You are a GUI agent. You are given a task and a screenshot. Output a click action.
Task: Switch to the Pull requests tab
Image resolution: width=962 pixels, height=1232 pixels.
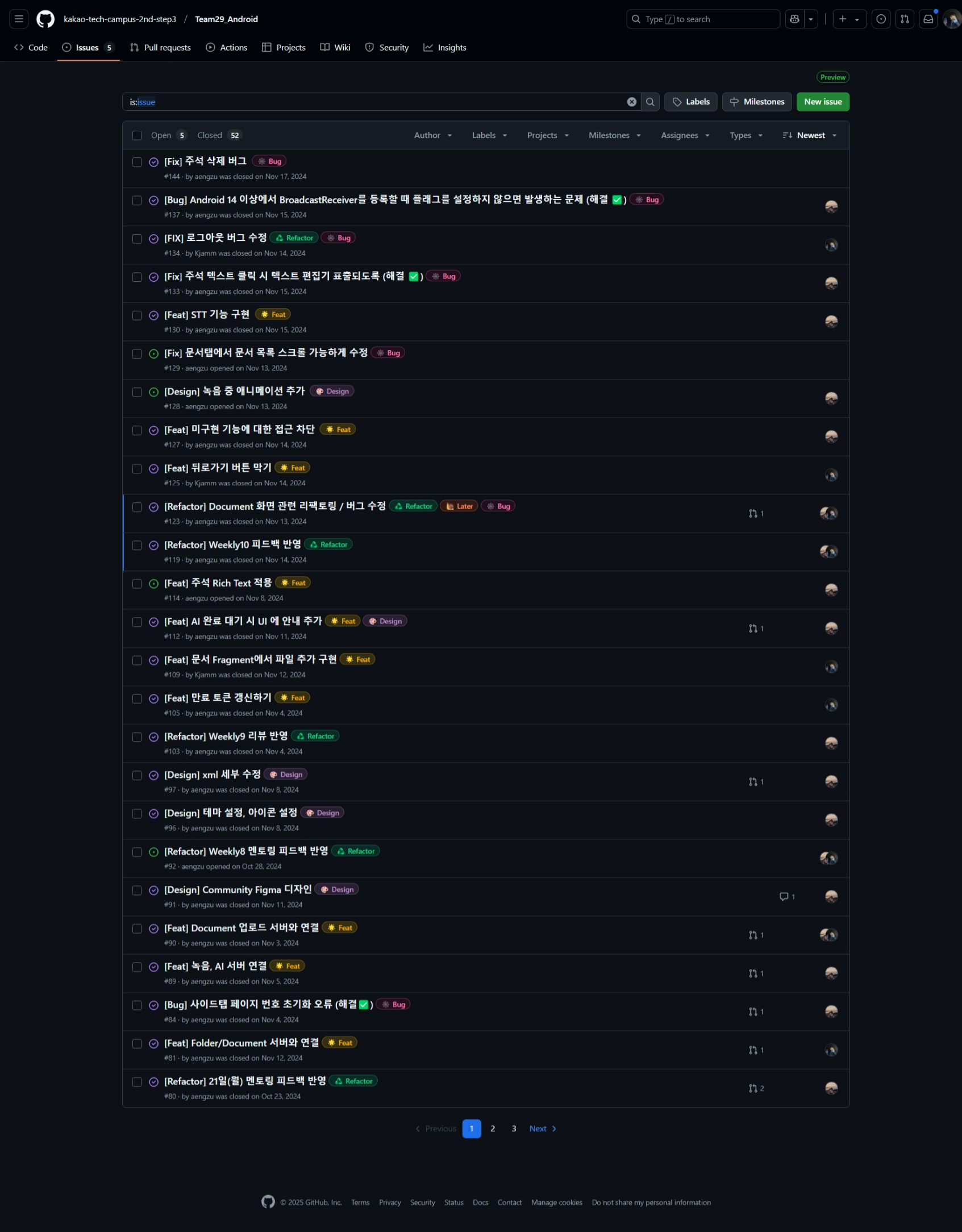click(x=160, y=48)
